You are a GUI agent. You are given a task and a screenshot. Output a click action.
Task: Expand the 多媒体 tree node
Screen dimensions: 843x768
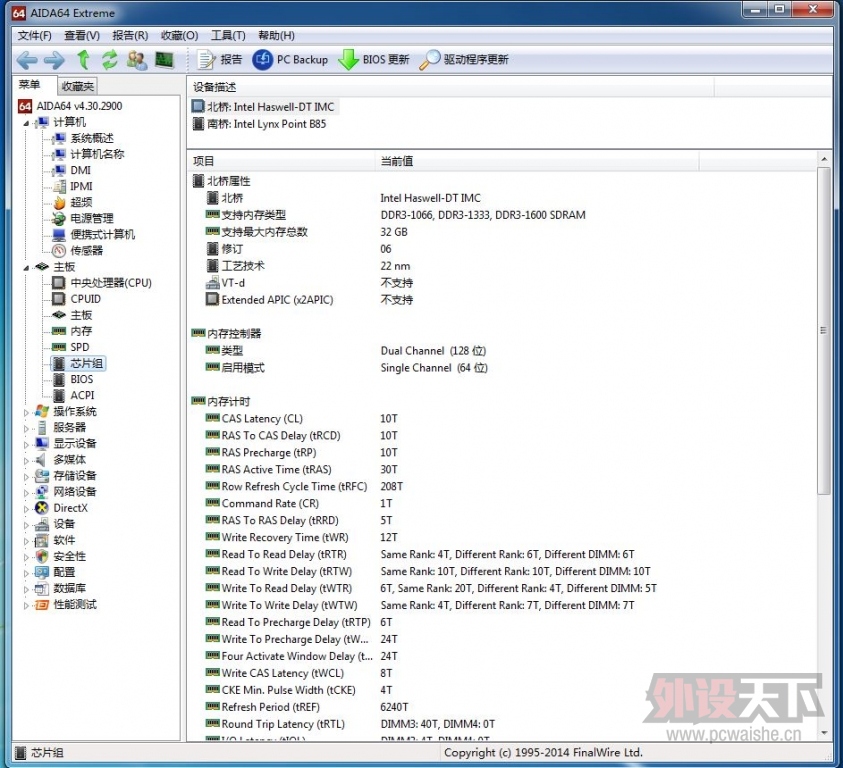pyautogui.click(x=26, y=461)
